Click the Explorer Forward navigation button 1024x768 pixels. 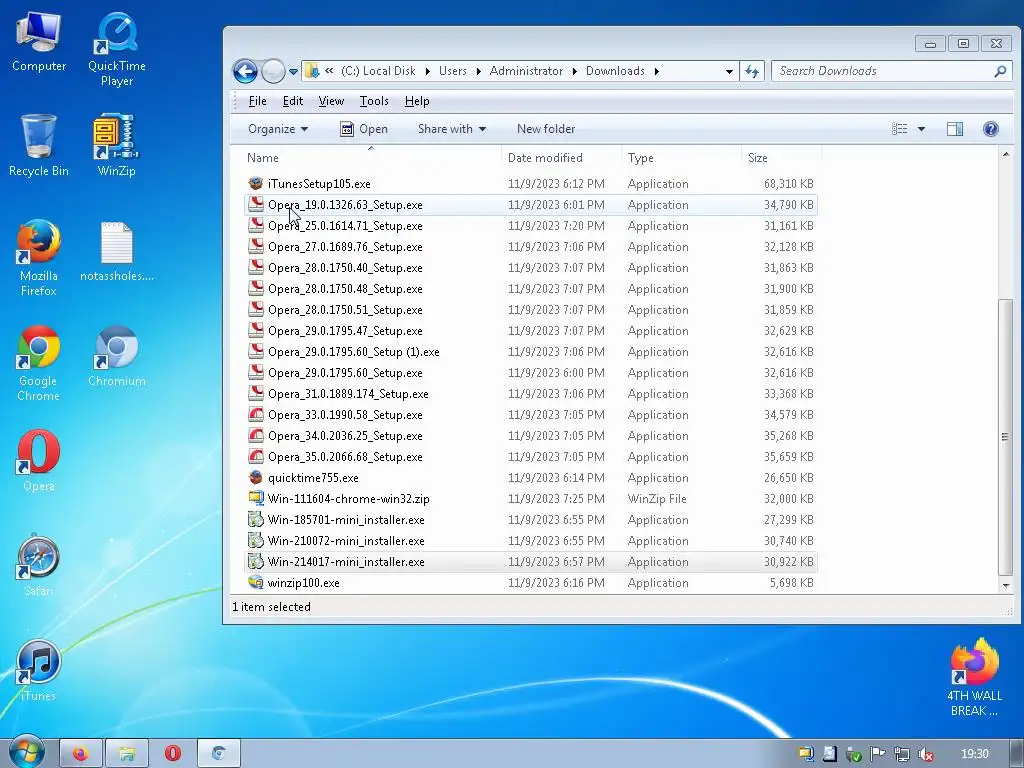pos(273,71)
